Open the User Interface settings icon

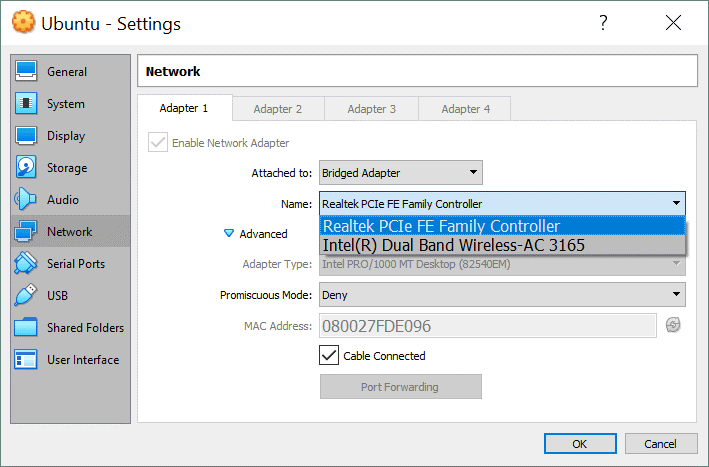[27, 360]
